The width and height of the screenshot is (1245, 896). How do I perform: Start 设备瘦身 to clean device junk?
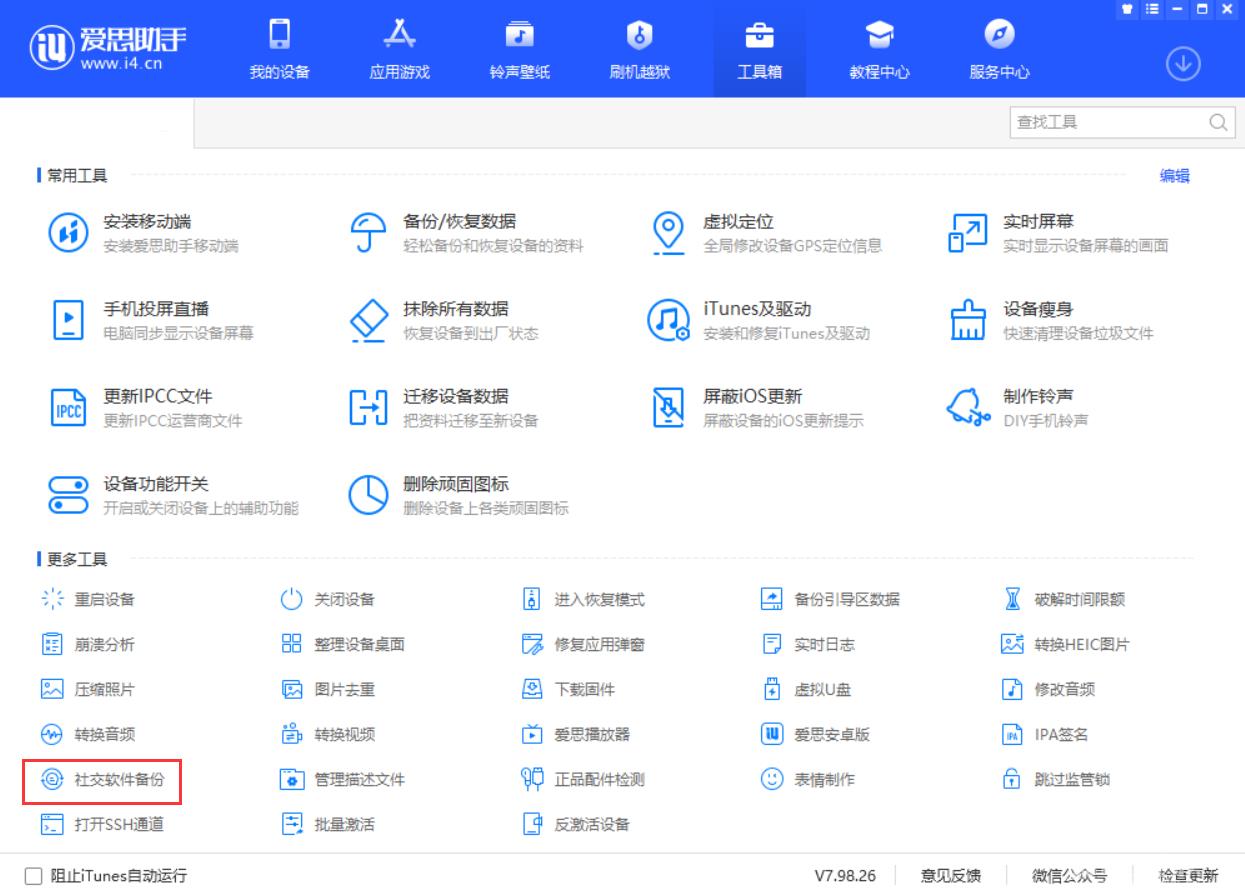click(1033, 320)
